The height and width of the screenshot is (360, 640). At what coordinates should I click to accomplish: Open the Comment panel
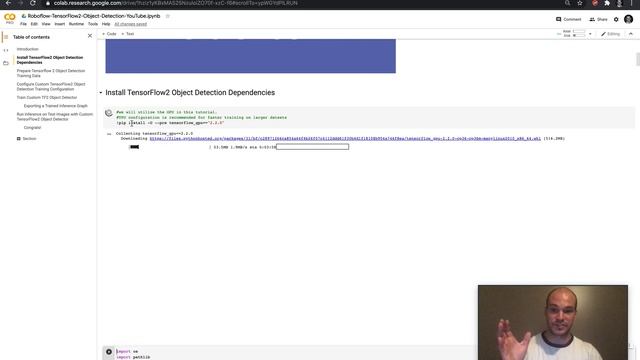568,19
